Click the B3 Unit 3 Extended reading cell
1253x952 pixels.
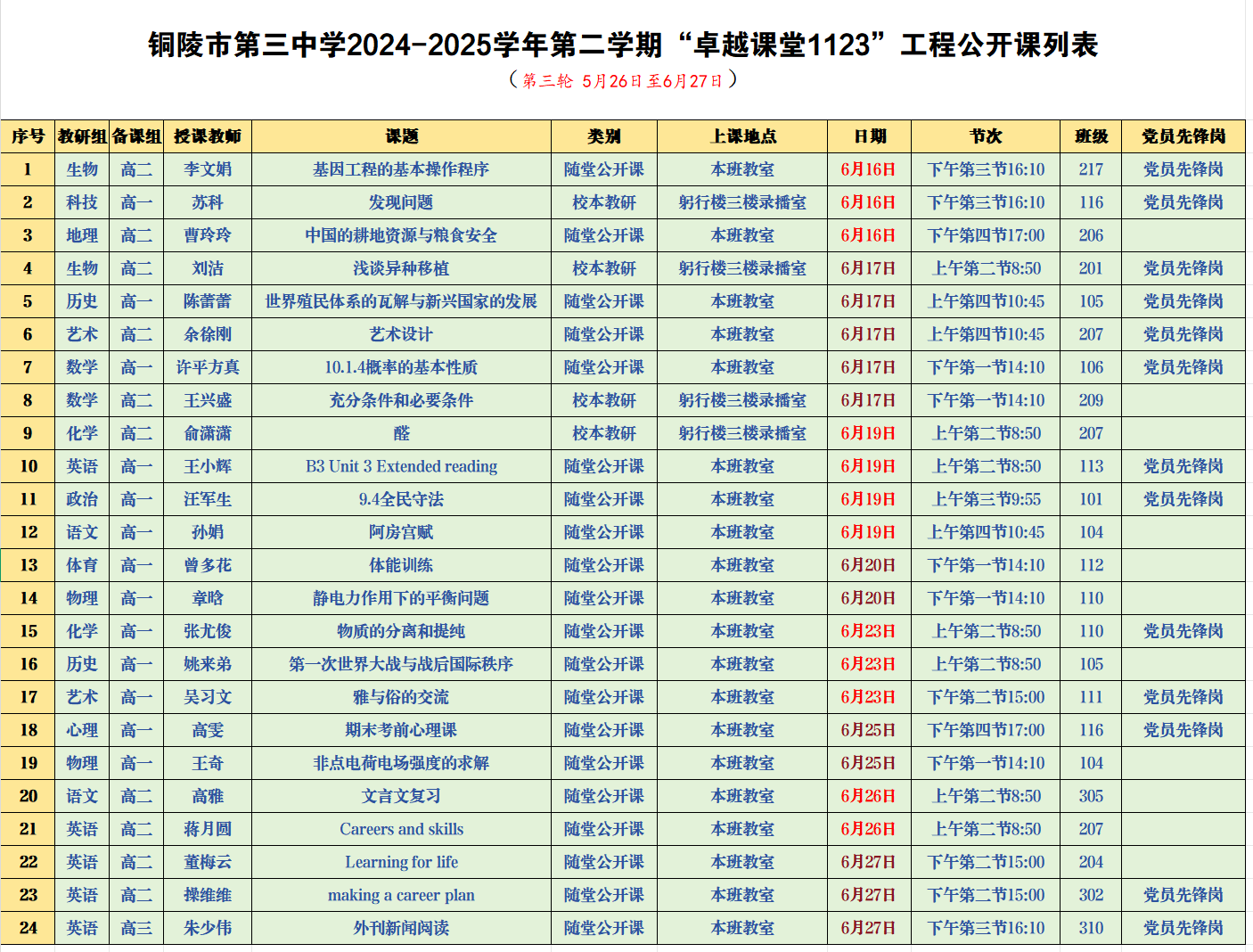pyautogui.click(x=401, y=466)
